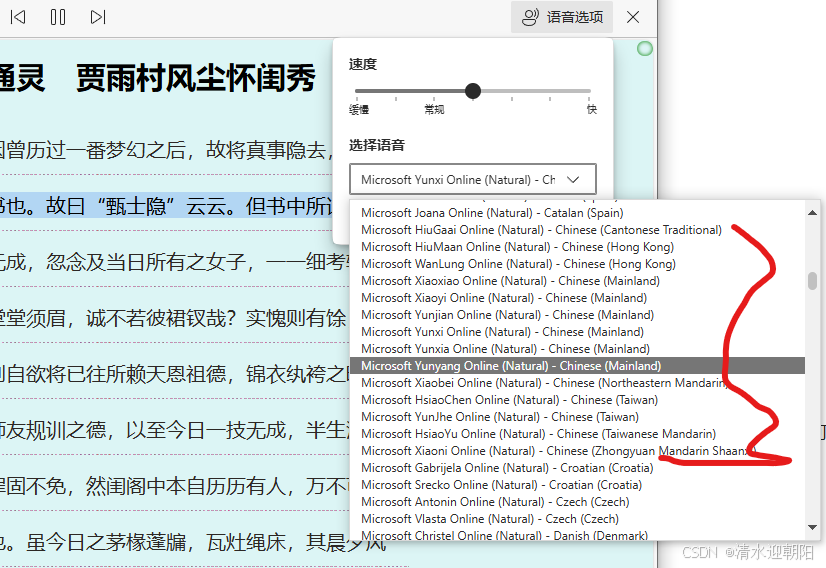826x568 pixels.
Task: Click the speed slider handle
Action: [x=473, y=91]
